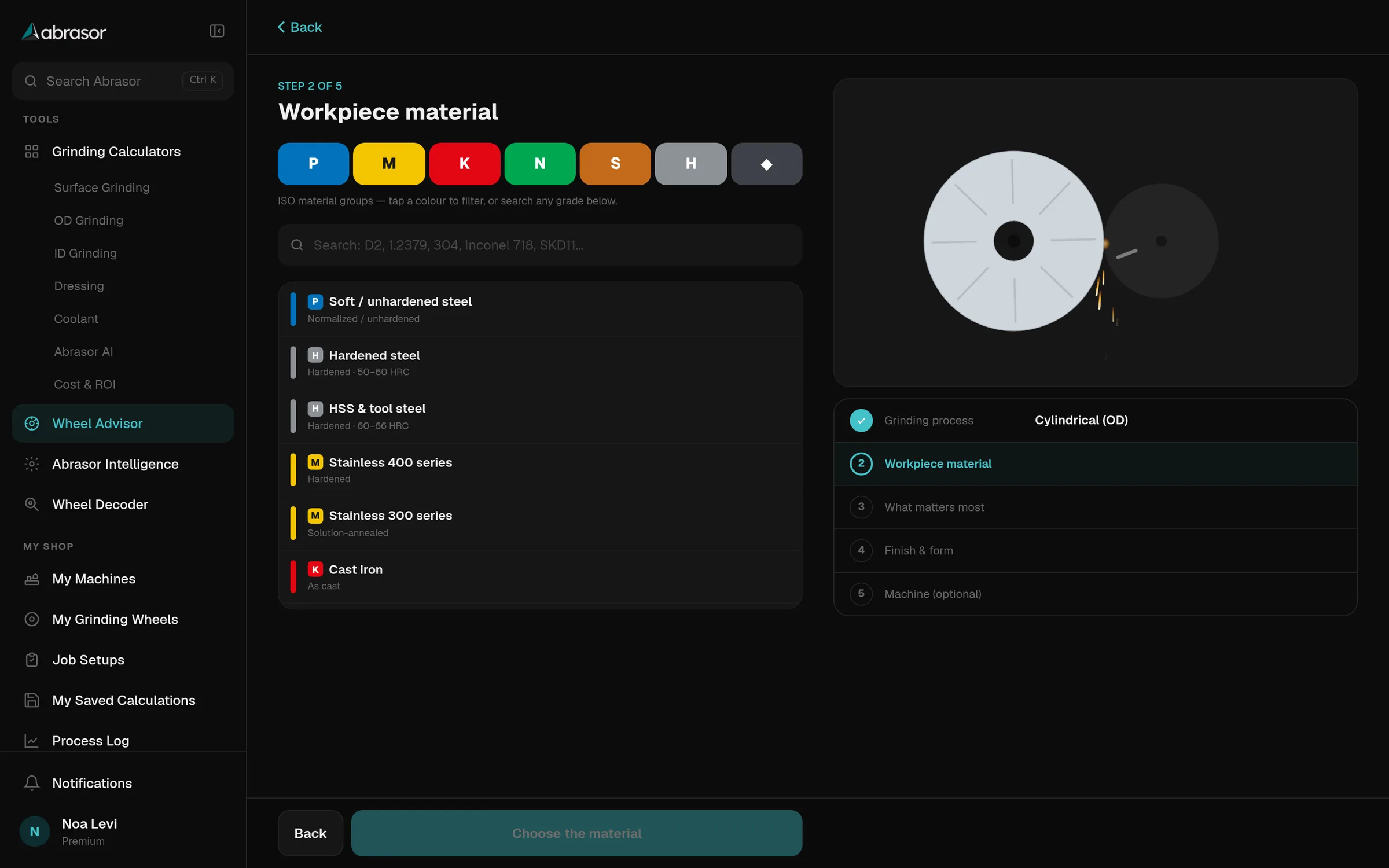Open step 3 What matters most
The width and height of the screenshot is (1389, 868).
1096,507
